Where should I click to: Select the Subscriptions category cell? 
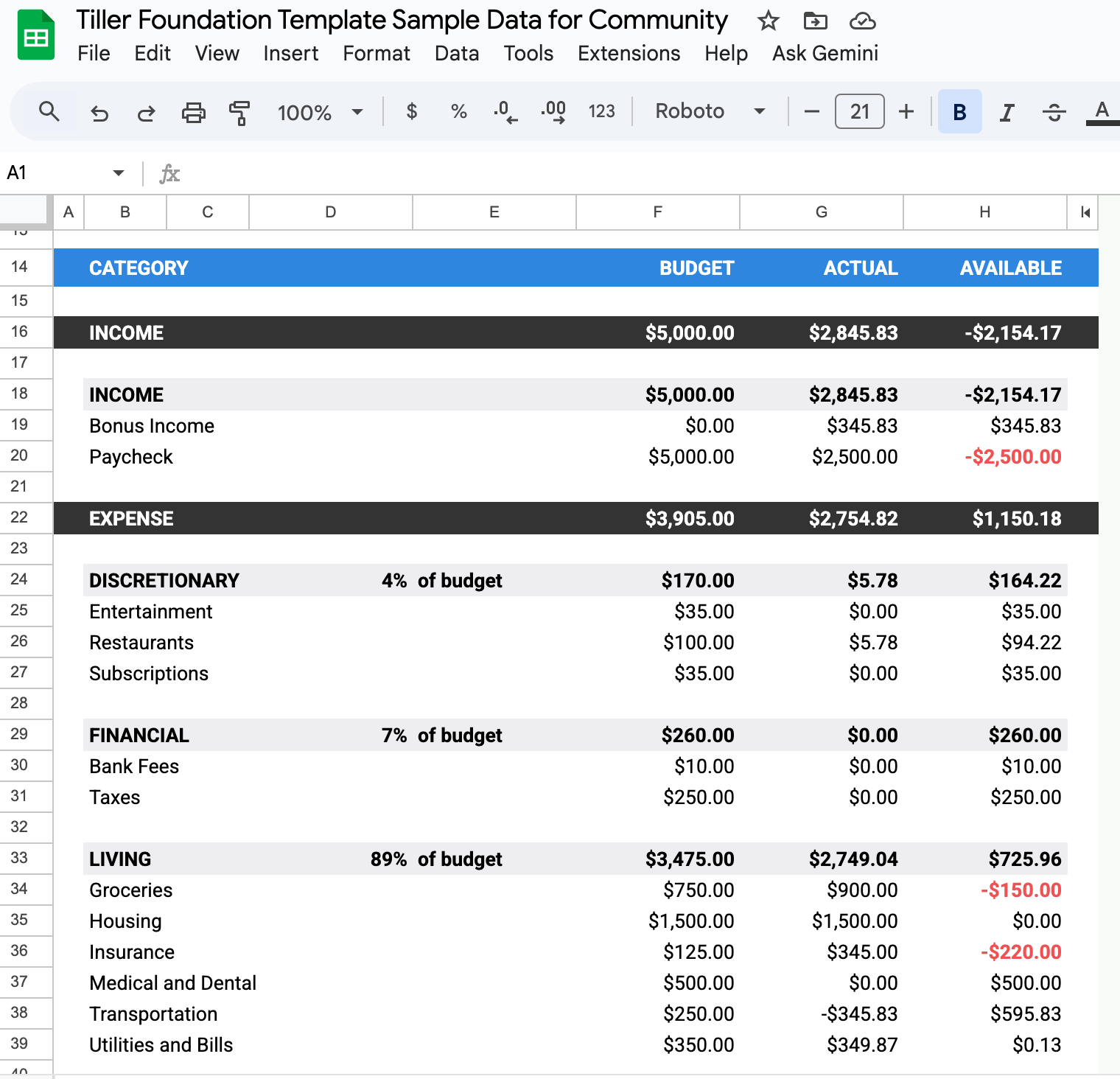click(x=149, y=673)
